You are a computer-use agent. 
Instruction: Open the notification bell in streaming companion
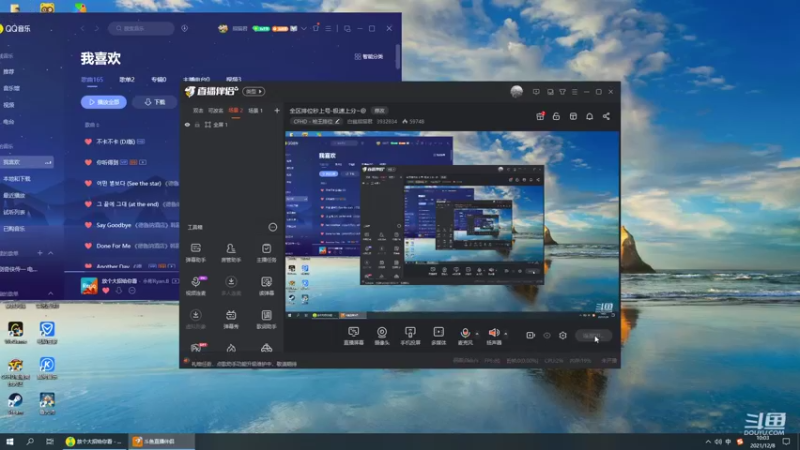click(x=589, y=116)
